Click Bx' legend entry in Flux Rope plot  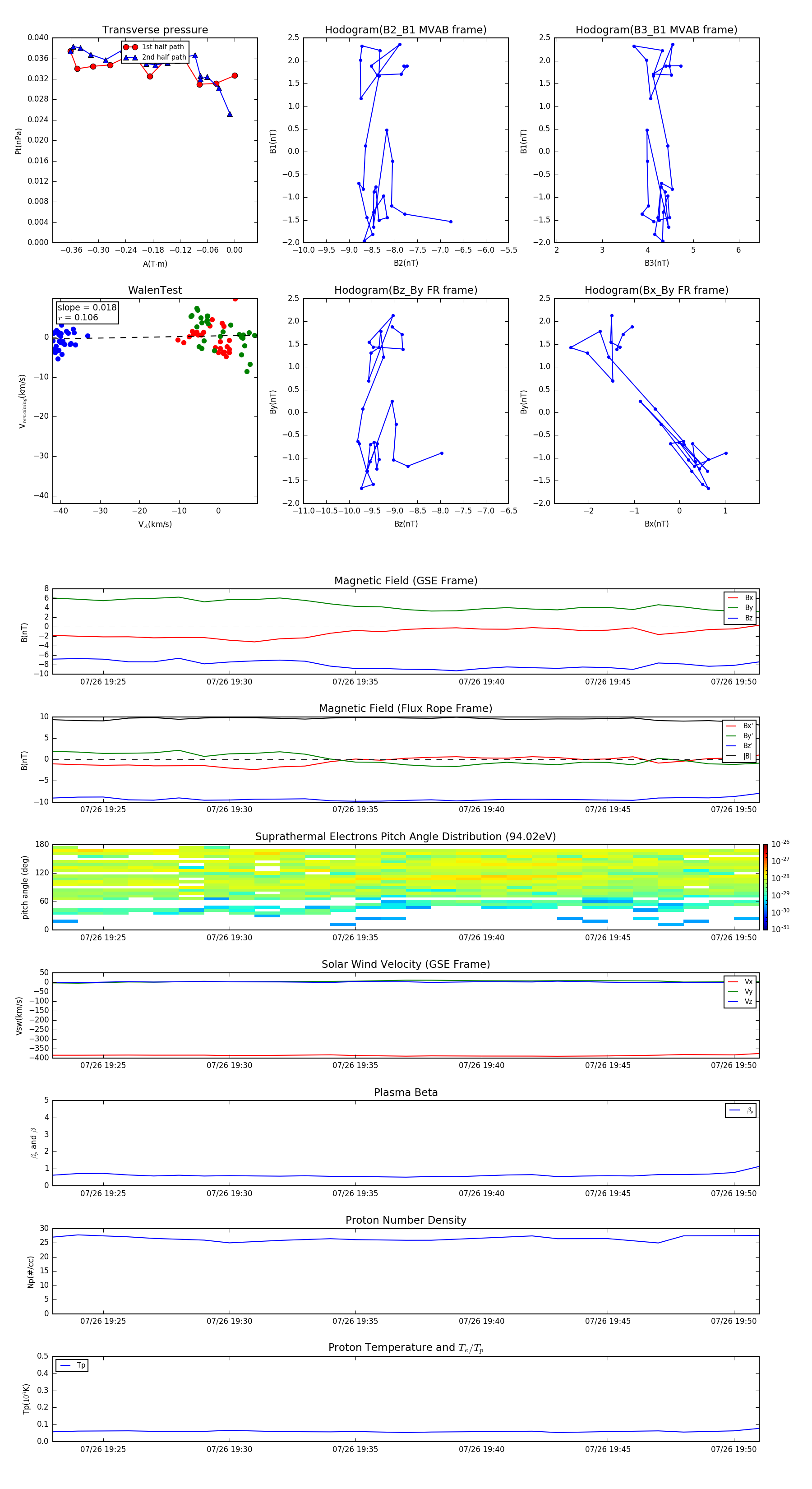[740, 726]
